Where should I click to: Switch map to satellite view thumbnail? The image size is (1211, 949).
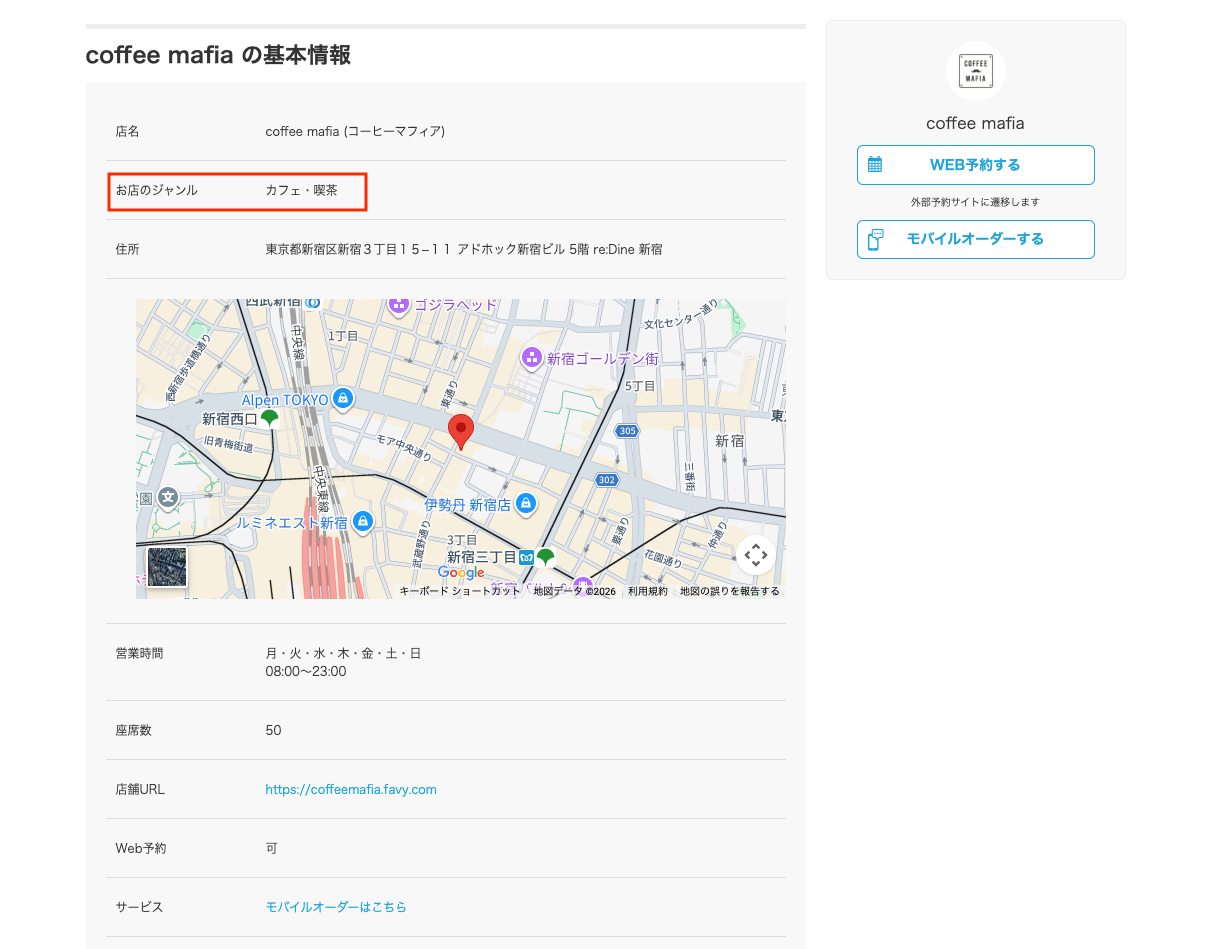(167, 567)
